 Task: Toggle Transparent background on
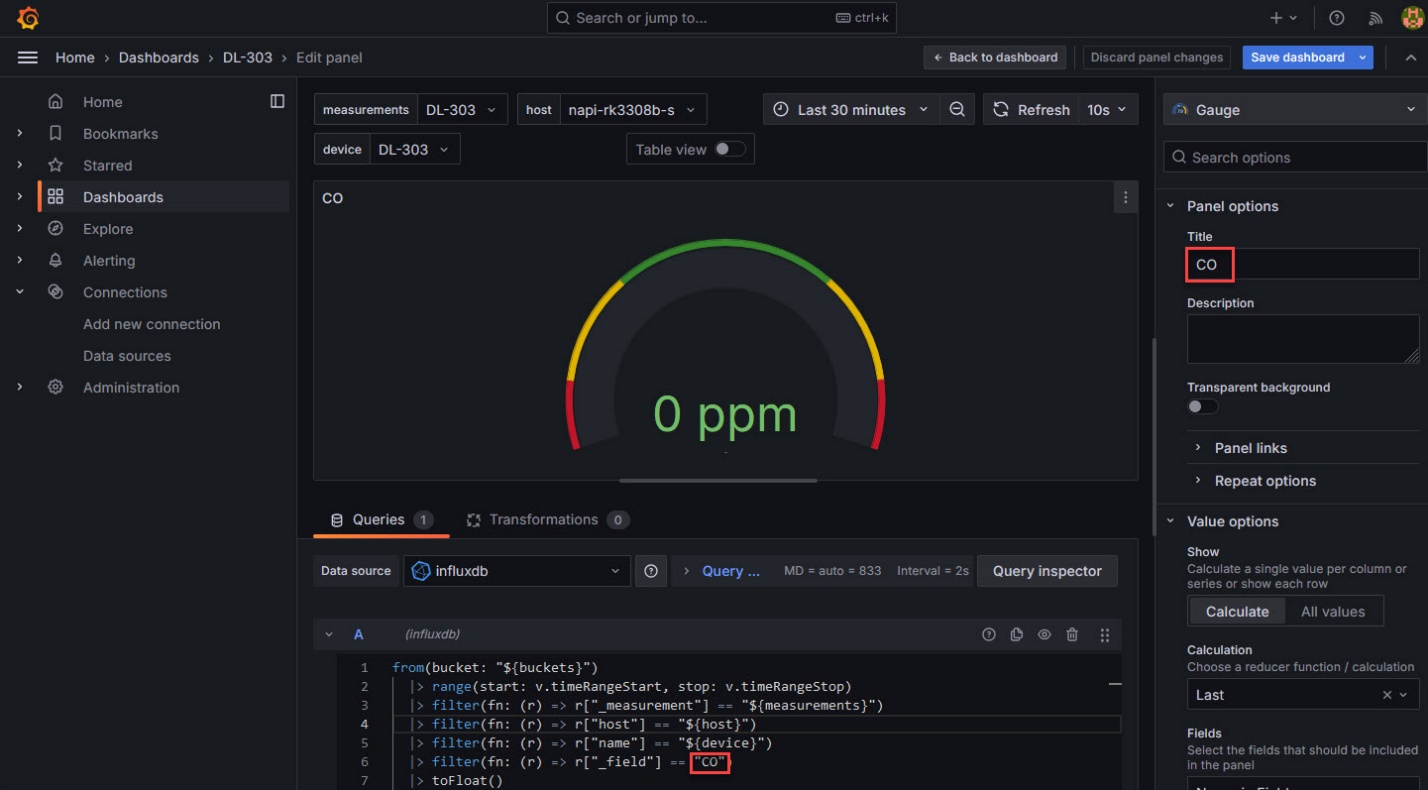(x=1201, y=406)
